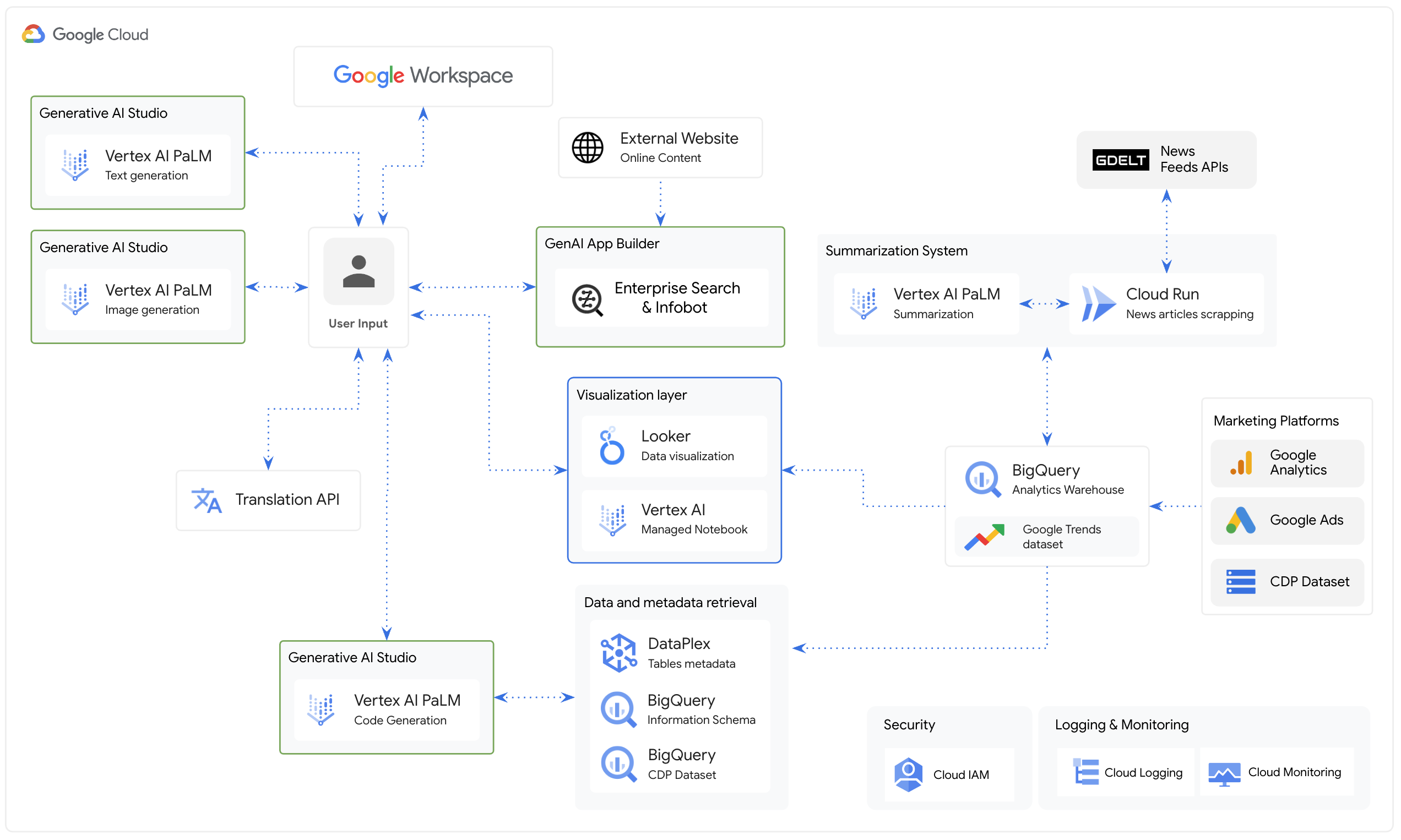The width and height of the screenshot is (1401, 840).
Task: Click 'Enterprise Search & Infobot' text
Action: 677,298
